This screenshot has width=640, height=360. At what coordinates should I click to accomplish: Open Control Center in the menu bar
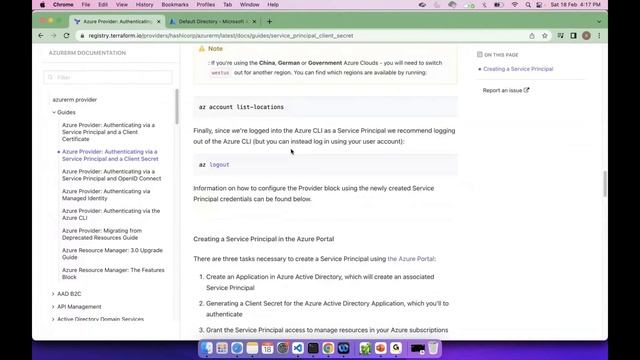[539, 5]
